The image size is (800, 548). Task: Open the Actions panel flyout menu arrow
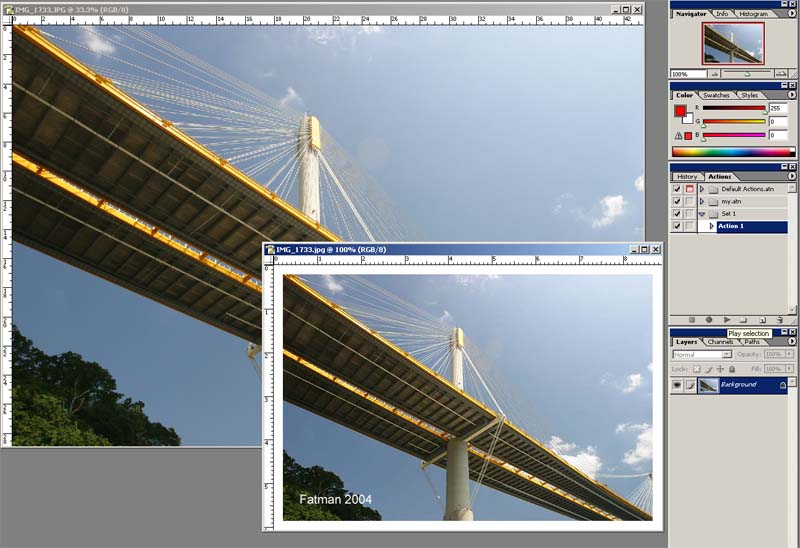click(791, 176)
